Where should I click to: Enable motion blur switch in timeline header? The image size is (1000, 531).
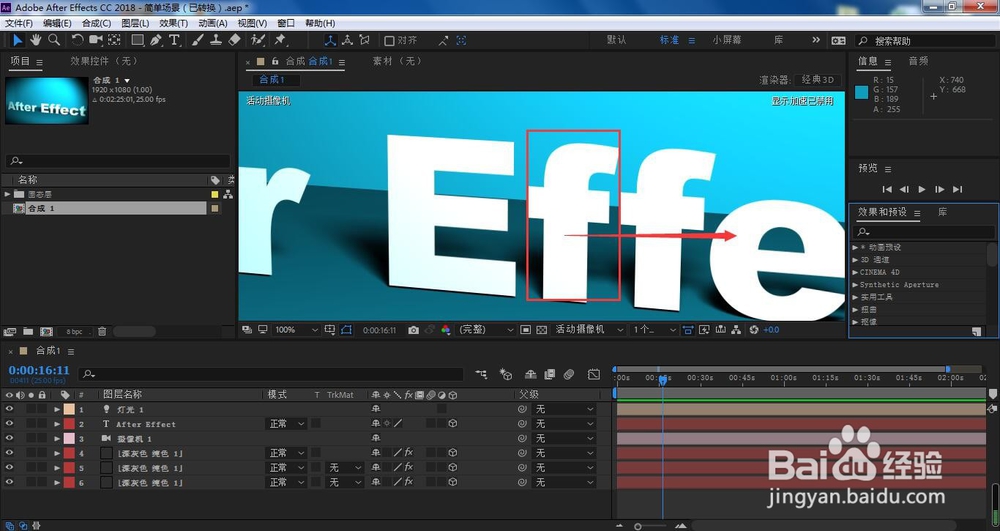point(570,374)
